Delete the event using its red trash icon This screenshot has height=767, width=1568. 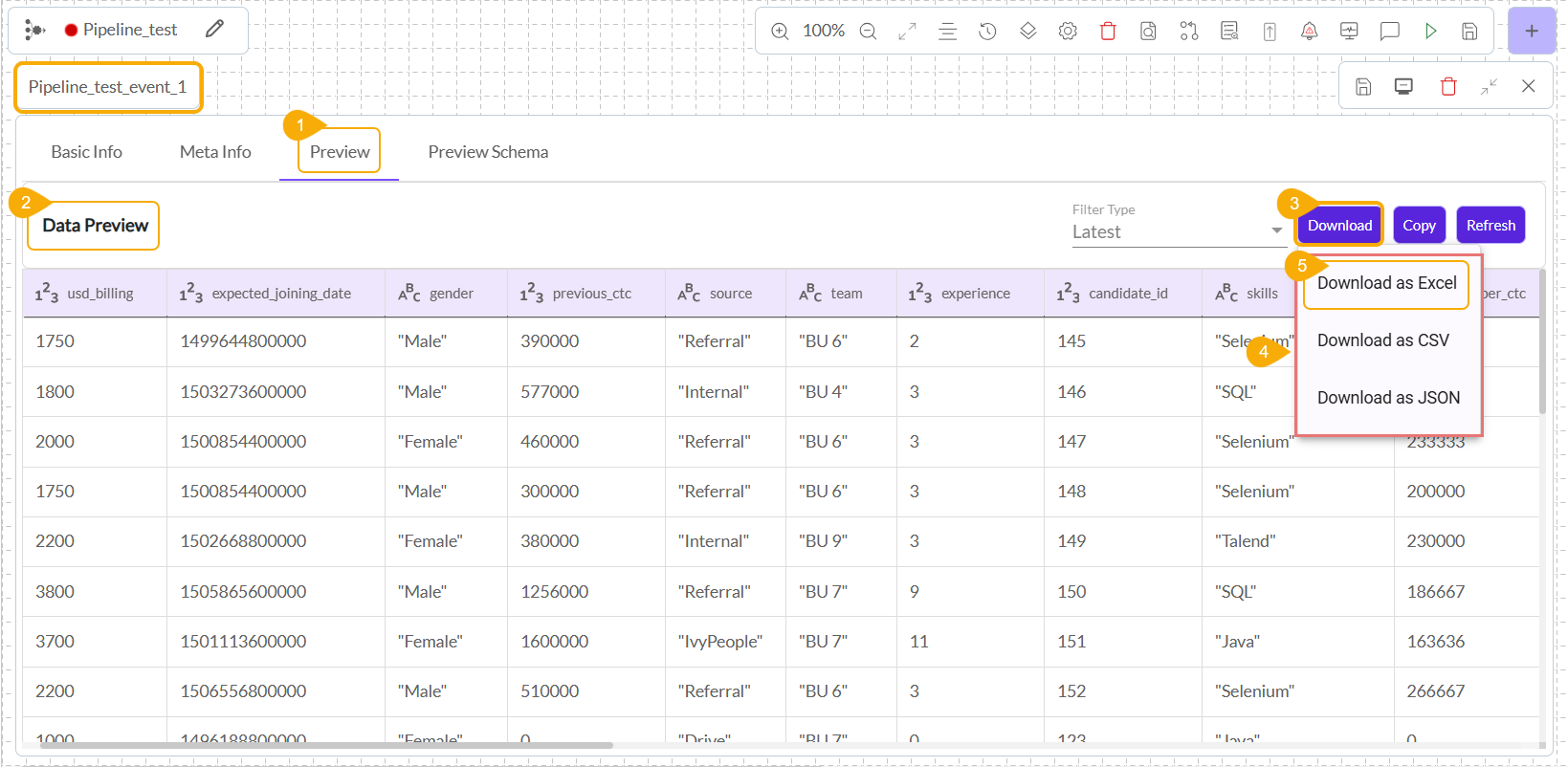tap(1447, 87)
